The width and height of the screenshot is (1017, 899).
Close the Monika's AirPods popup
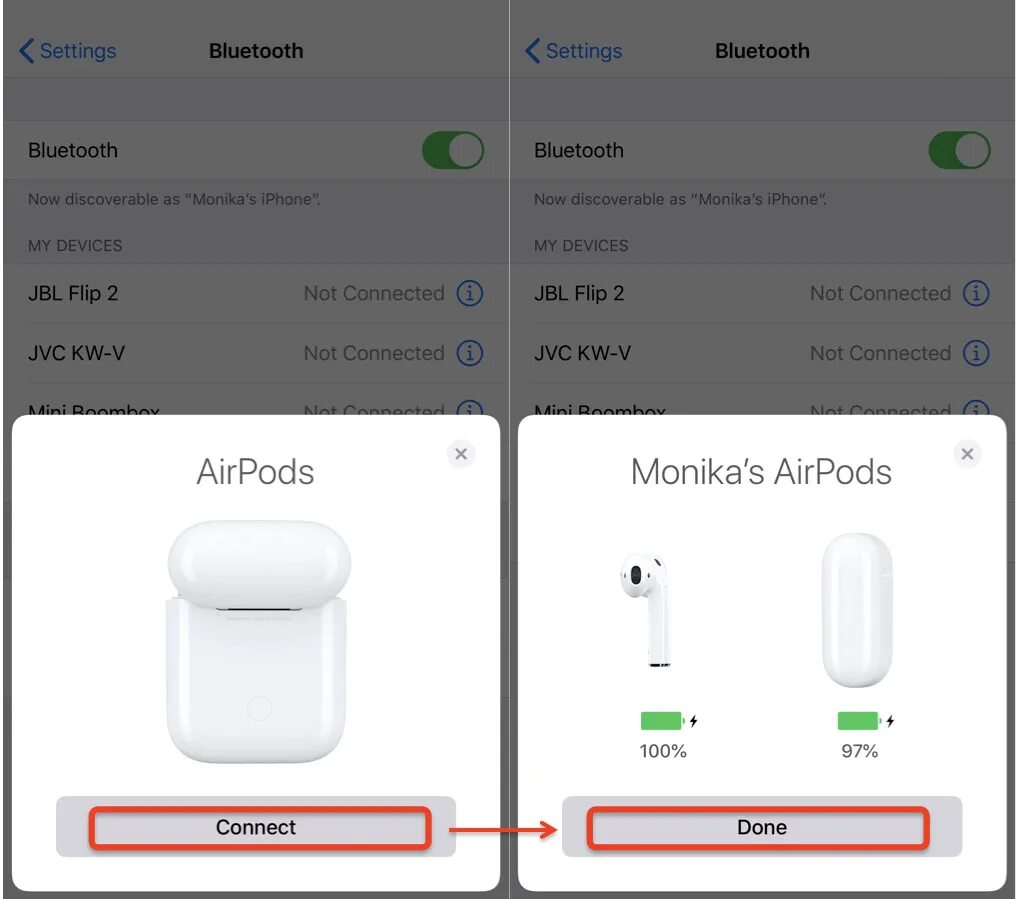(967, 453)
